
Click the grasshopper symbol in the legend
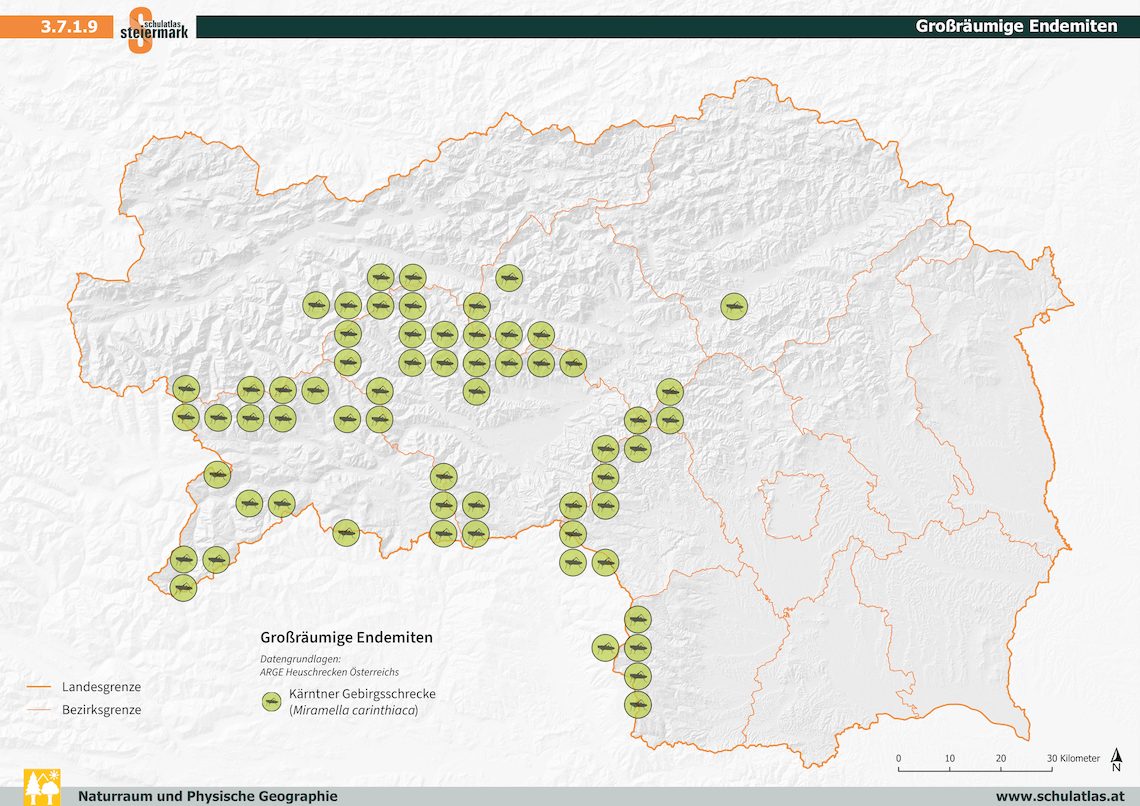click(x=271, y=702)
